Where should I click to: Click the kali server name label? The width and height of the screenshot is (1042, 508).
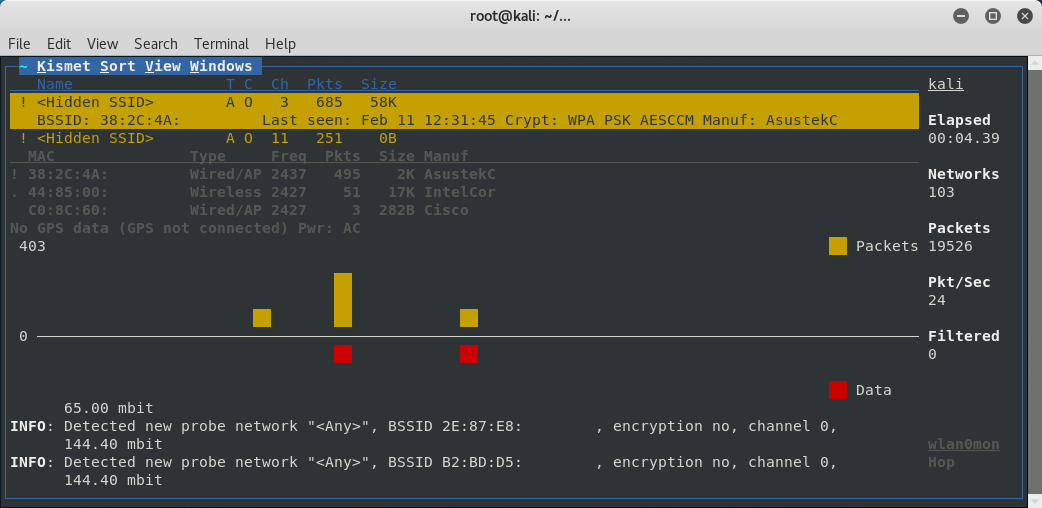[x=946, y=84]
